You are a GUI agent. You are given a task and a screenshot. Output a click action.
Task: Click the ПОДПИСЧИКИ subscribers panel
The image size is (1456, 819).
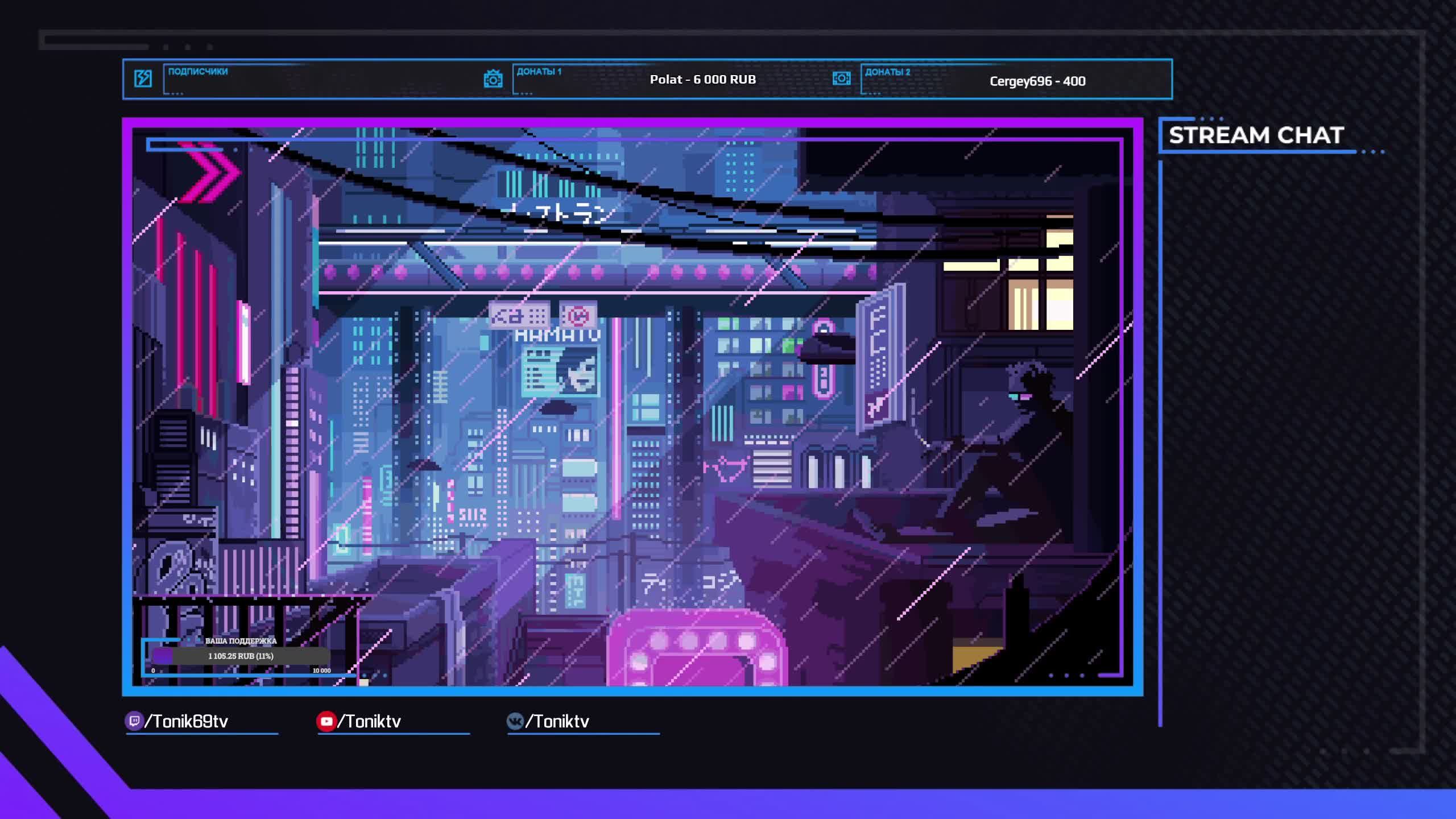point(318,80)
